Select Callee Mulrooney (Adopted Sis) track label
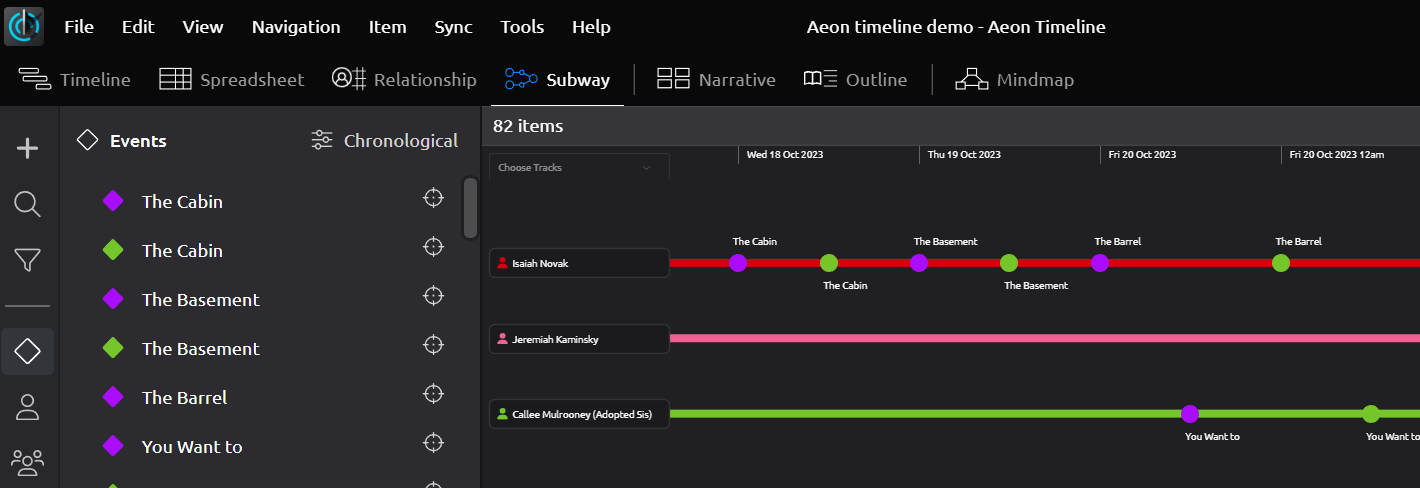Screen dimensions: 1420x488 [x=579, y=414]
